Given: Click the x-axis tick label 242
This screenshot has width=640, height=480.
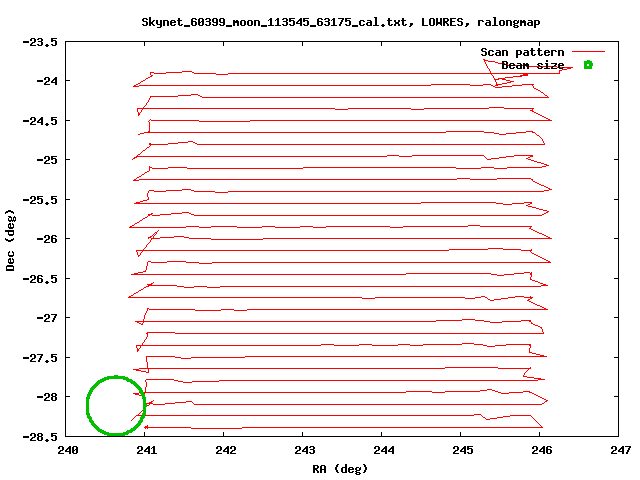Looking at the screenshot, I should pyautogui.click(x=226, y=450).
